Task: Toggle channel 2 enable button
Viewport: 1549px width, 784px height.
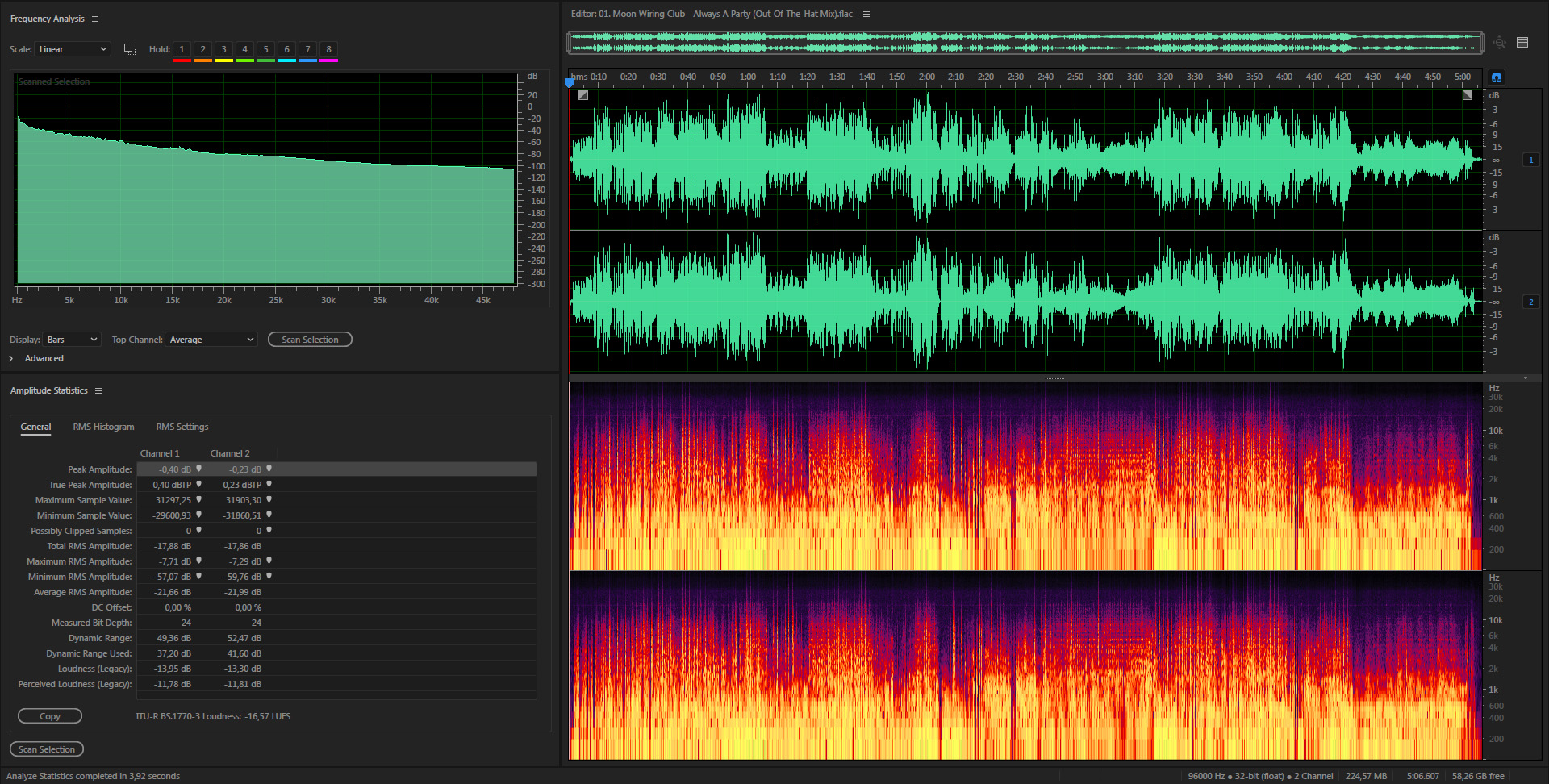Action: click(1530, 302)
